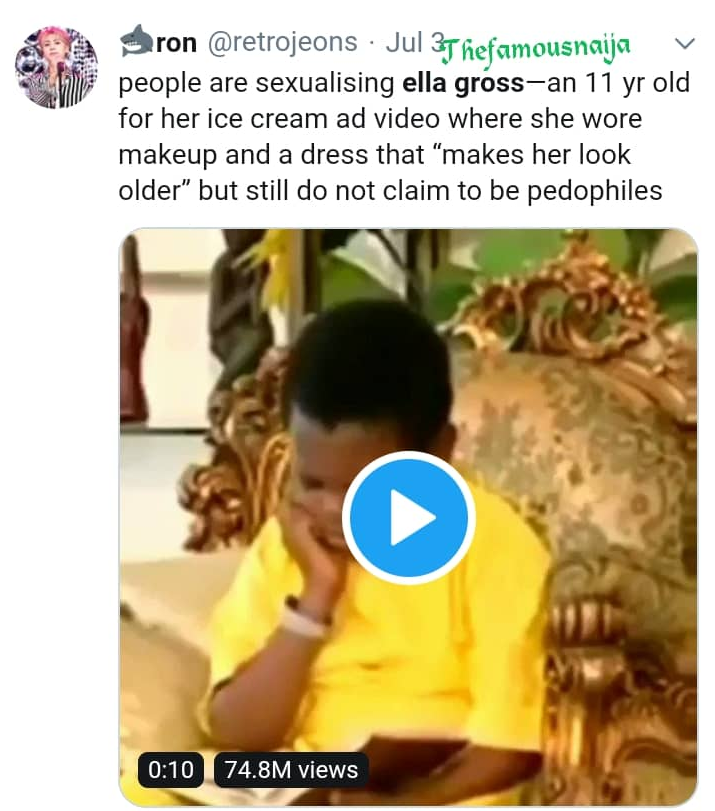Play the tweet's video
This screenshot has height=811, width=715.
pos(408,518)
